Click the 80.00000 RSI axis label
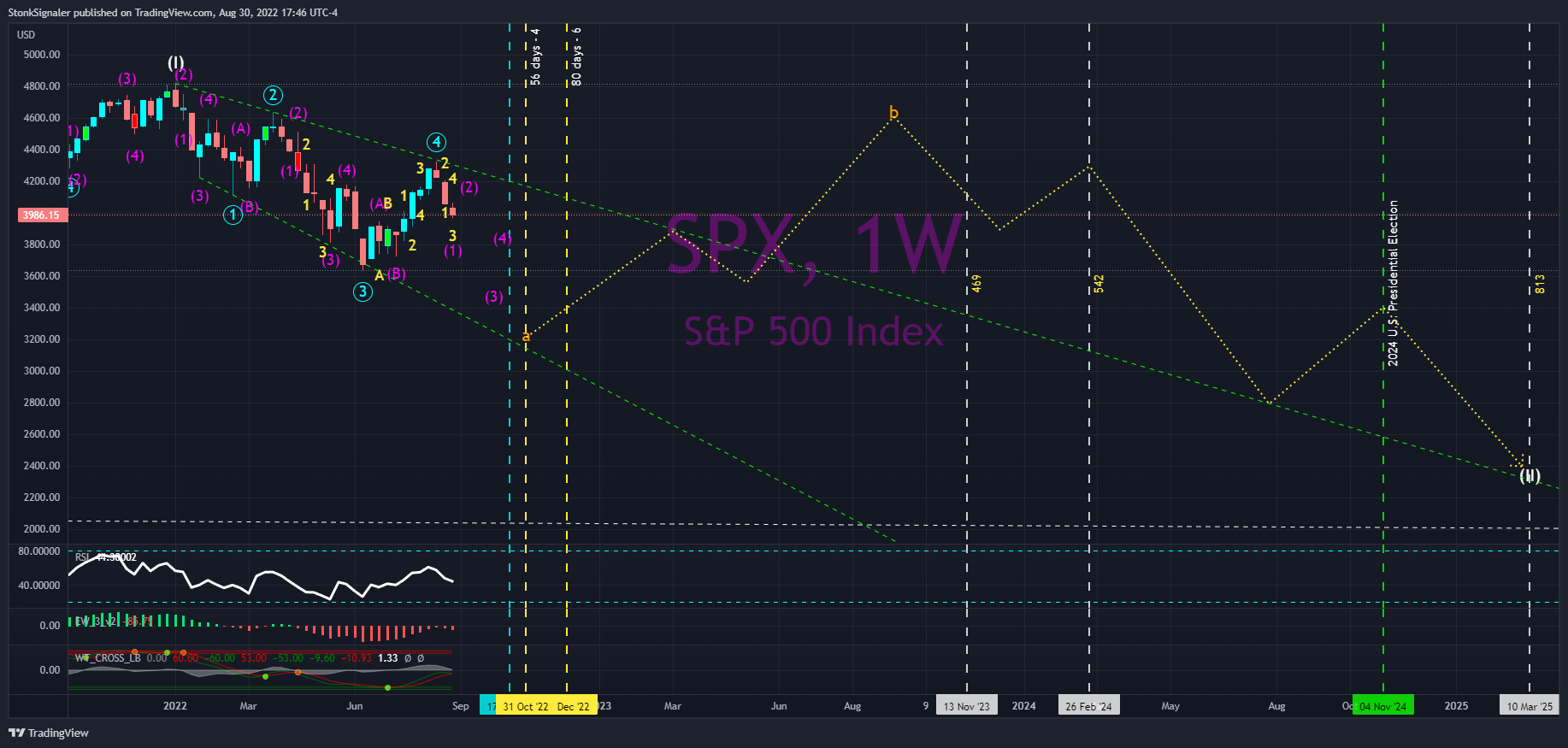Screen dimensions: 1568x748 [39, 551]
